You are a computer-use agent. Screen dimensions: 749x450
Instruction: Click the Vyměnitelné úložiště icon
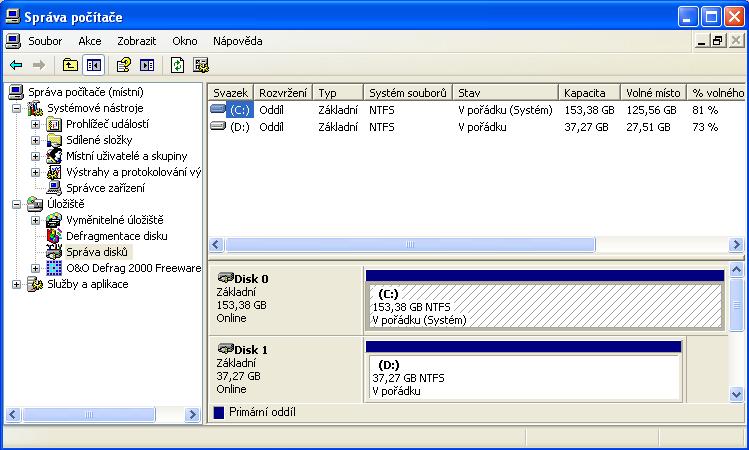coord(54,220)
